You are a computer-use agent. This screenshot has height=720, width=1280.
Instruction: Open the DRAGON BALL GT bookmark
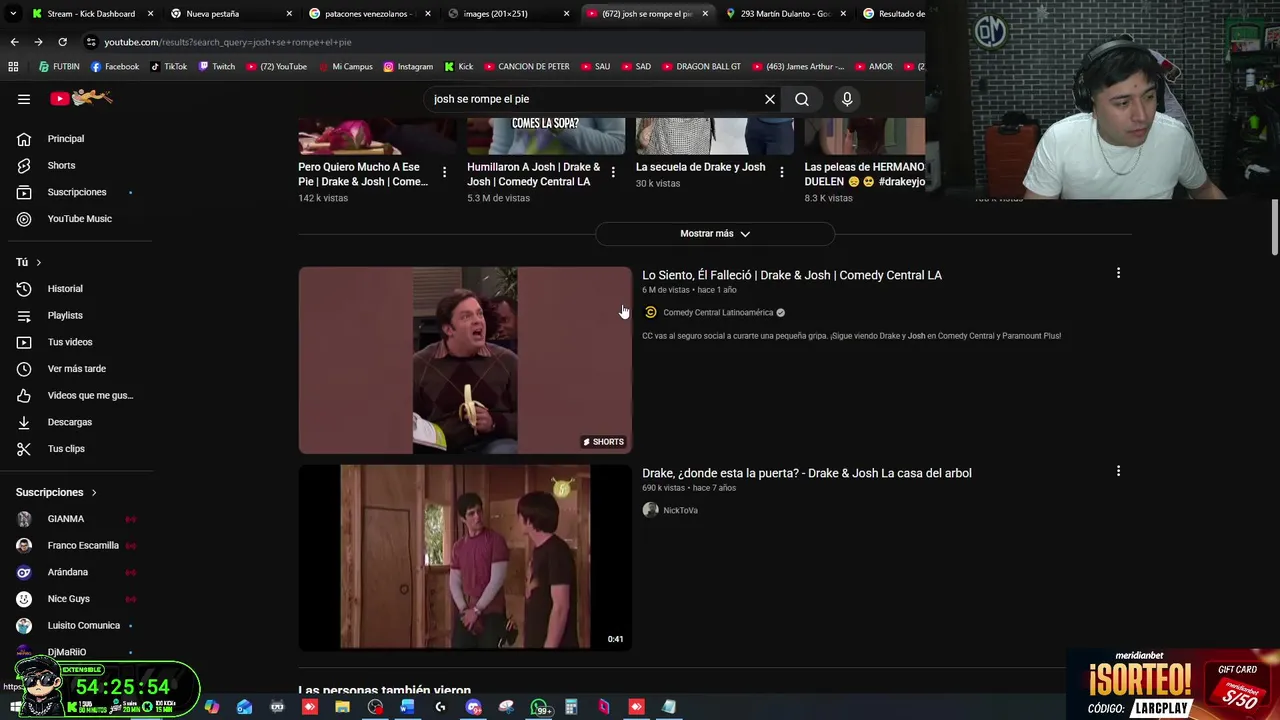[701, 67]
